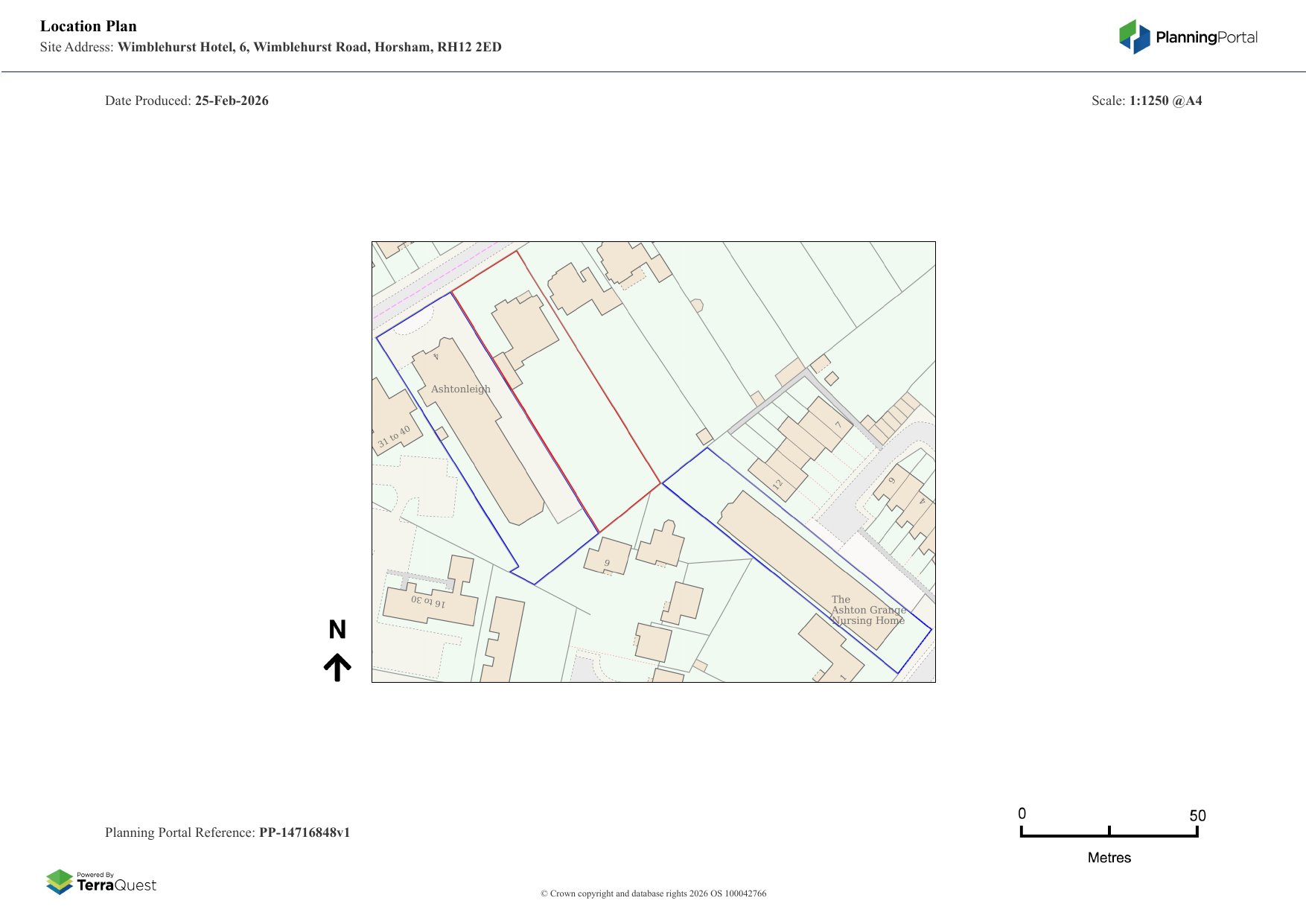Click the Crown copyright notice

click(653, 893)
